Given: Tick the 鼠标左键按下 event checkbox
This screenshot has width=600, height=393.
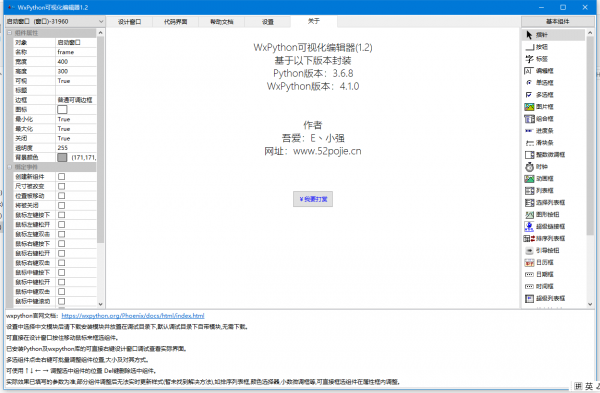Looking at the screenshot, I should tap(61, 215).
